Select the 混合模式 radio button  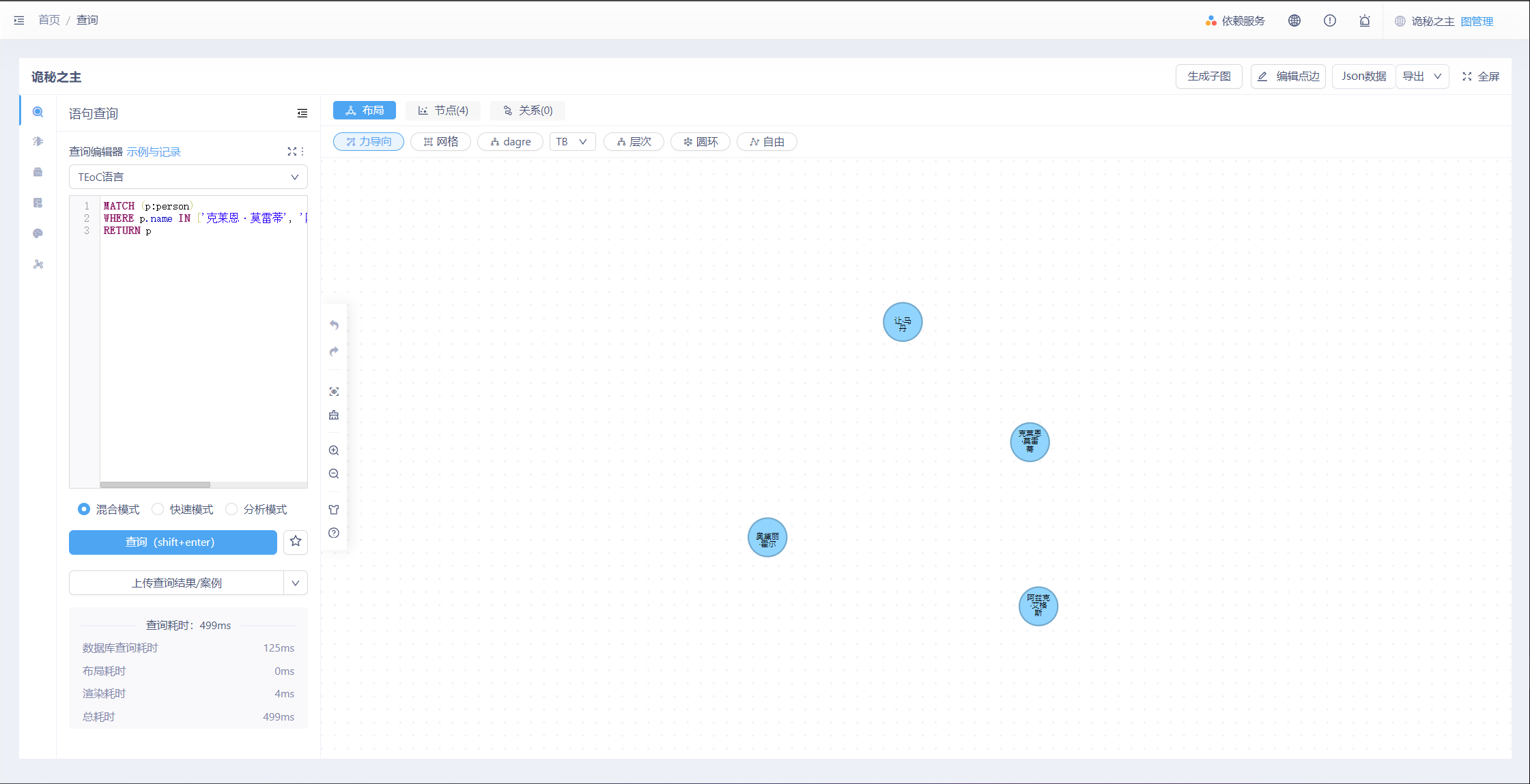coord(84,509)
